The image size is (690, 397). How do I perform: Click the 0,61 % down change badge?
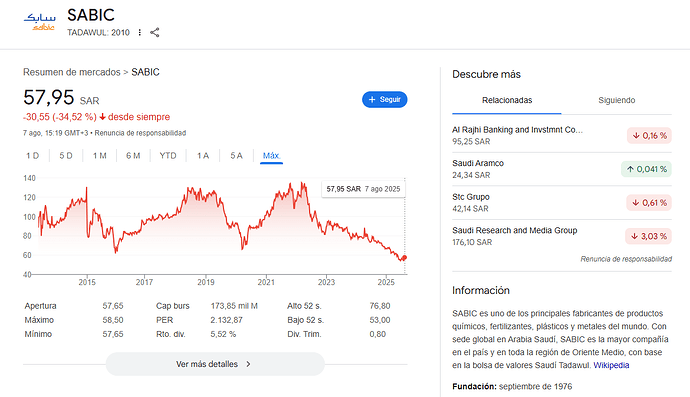(x=649, y=203)
